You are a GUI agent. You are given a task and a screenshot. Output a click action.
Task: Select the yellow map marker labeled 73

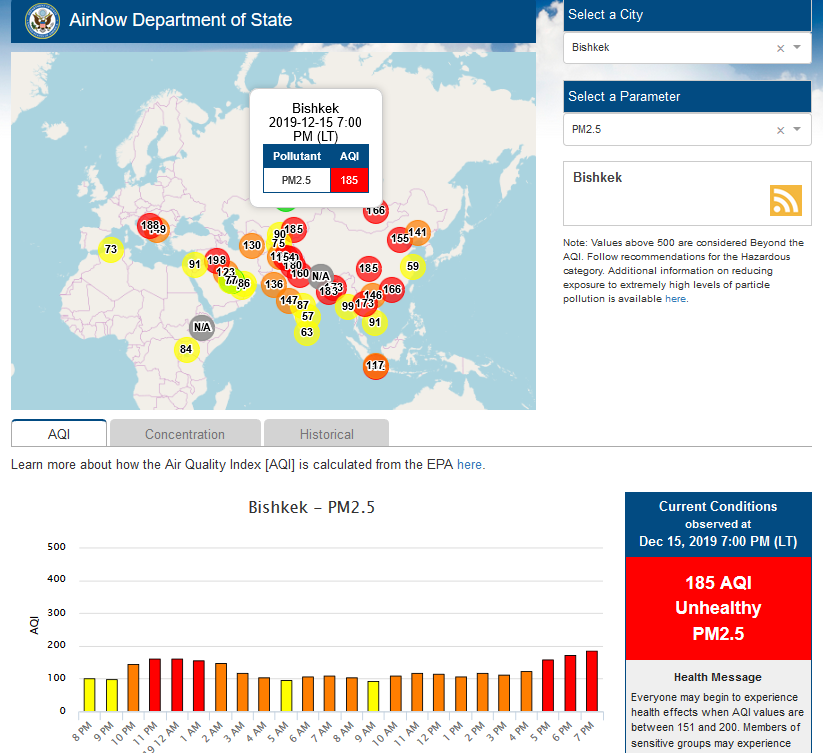point(111,249)
